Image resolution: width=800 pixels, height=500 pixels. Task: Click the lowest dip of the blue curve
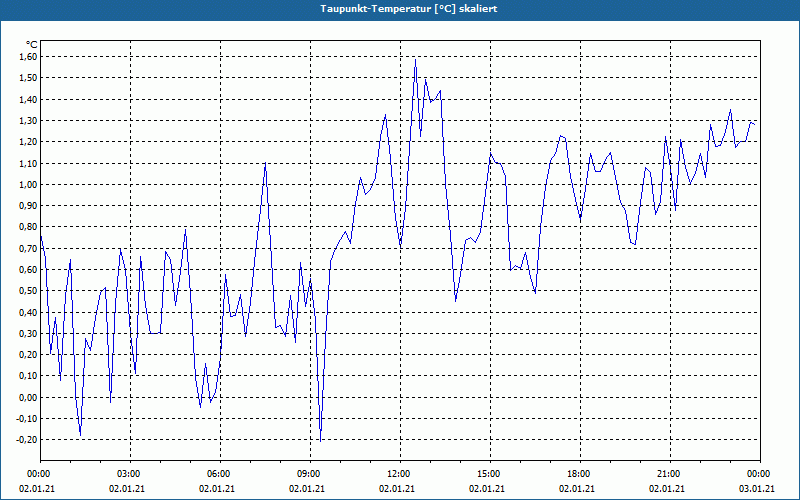320,441
